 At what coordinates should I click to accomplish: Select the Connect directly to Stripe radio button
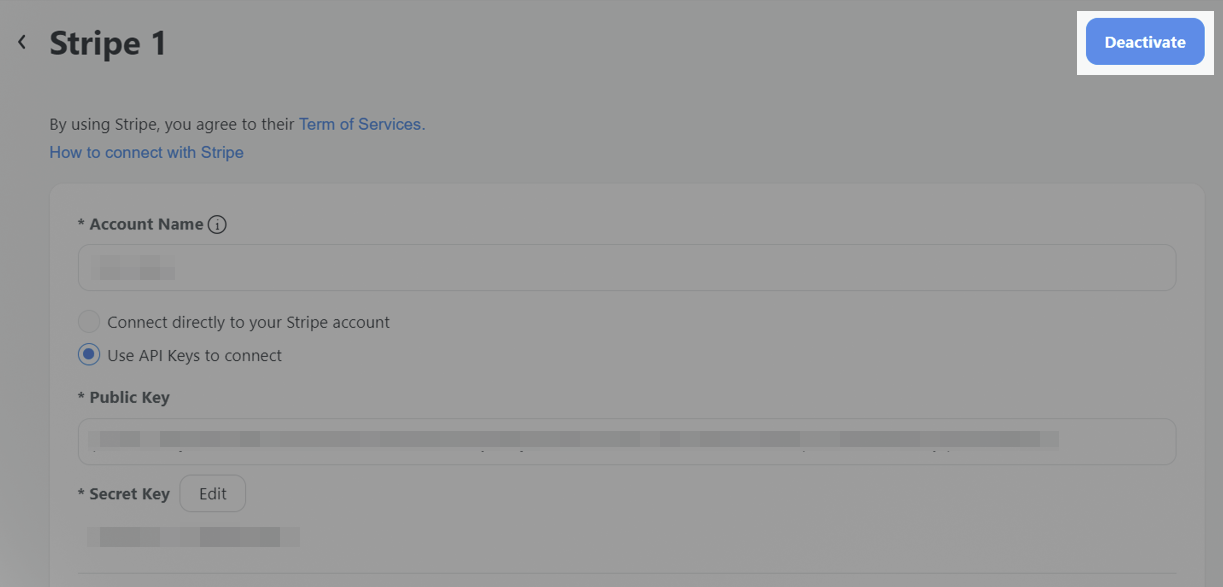pyautogui.click(x=89, y=322)
